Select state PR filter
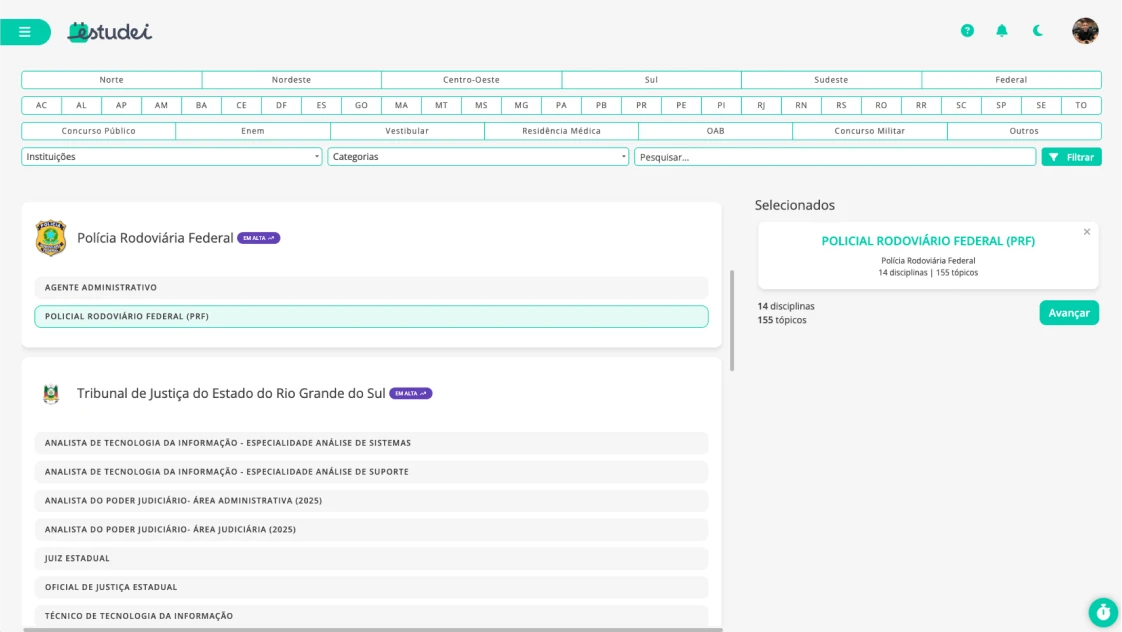This screenshot has height=632, width=1122. point(641,105)
